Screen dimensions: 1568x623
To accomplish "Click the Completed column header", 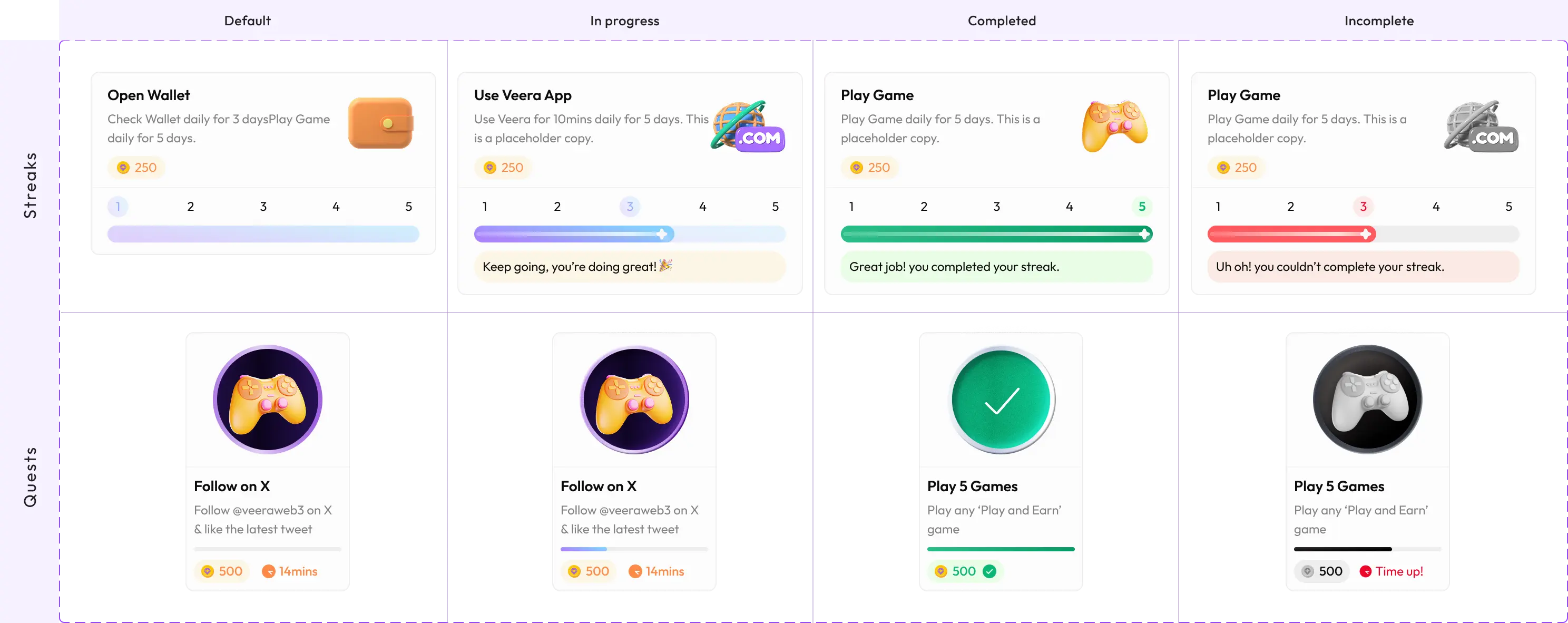I will (1002, 21).
